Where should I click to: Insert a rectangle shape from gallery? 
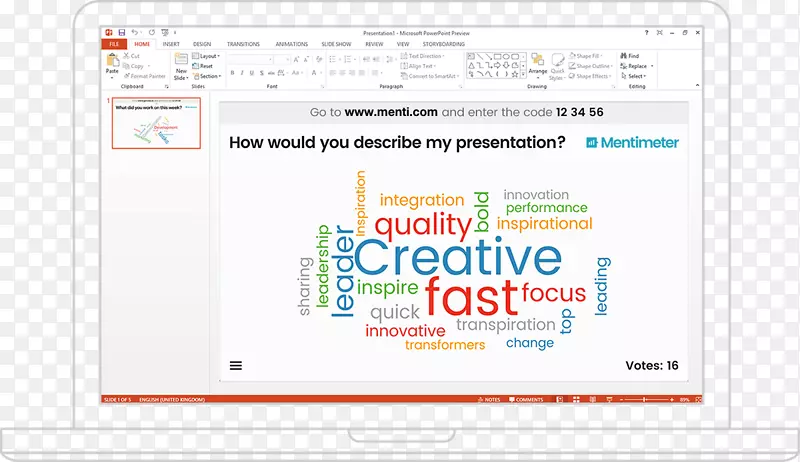497,57
